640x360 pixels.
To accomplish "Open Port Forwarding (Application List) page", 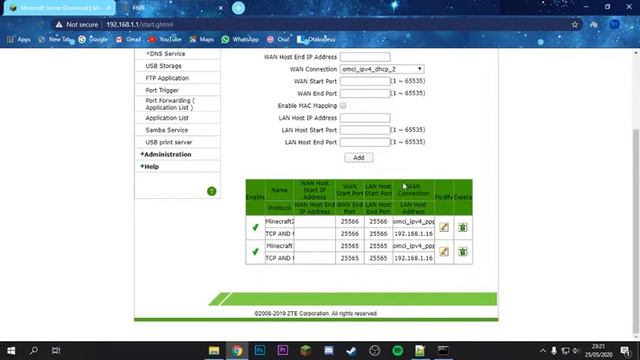I will pos(170,104).
